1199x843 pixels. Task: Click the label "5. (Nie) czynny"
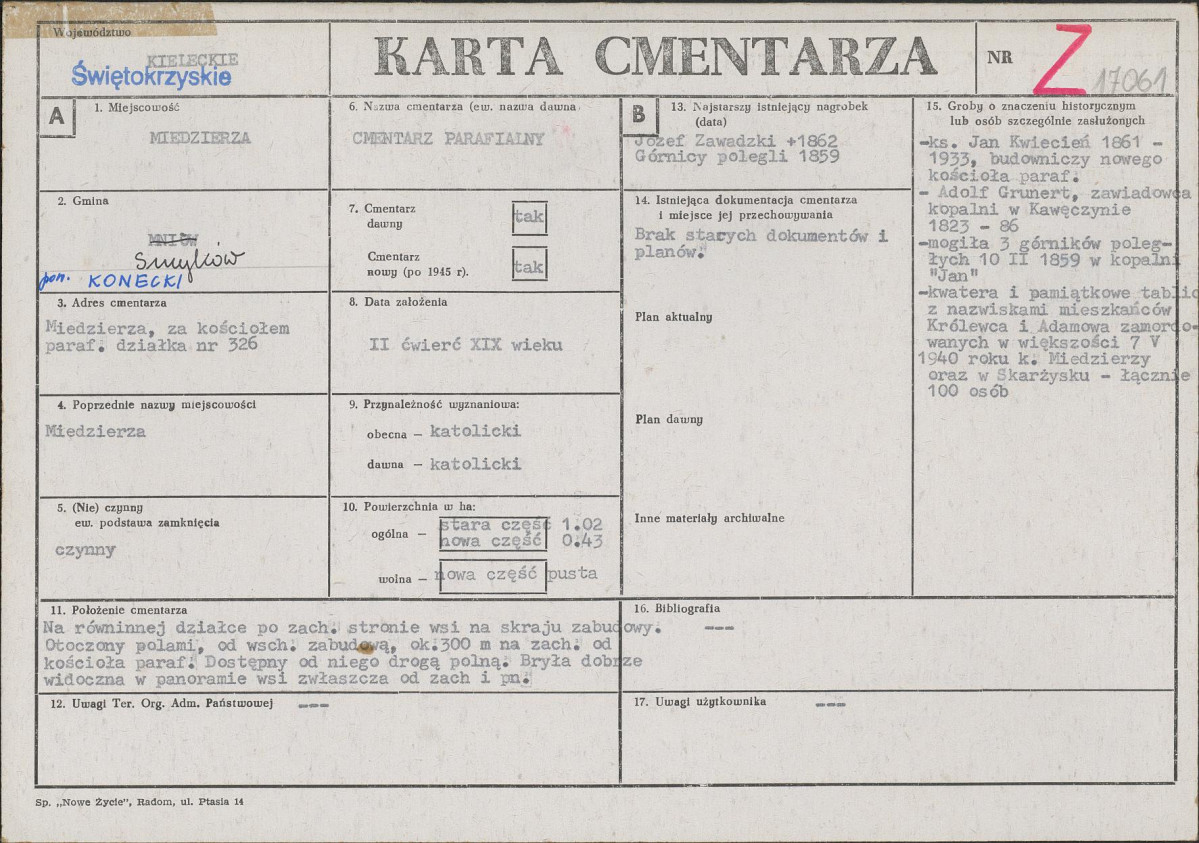point(100,508)
